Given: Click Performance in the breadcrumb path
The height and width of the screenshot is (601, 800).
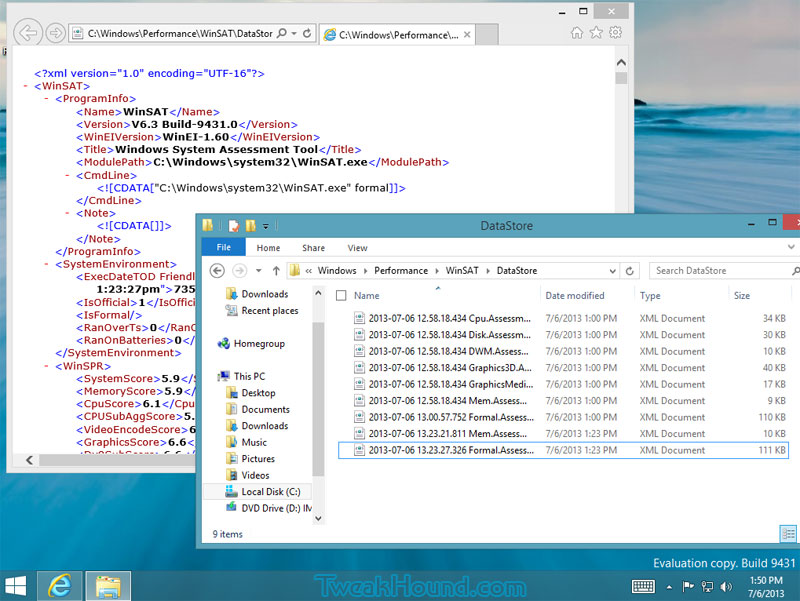Looking at the screenshot, I should [x=401, y=270].
